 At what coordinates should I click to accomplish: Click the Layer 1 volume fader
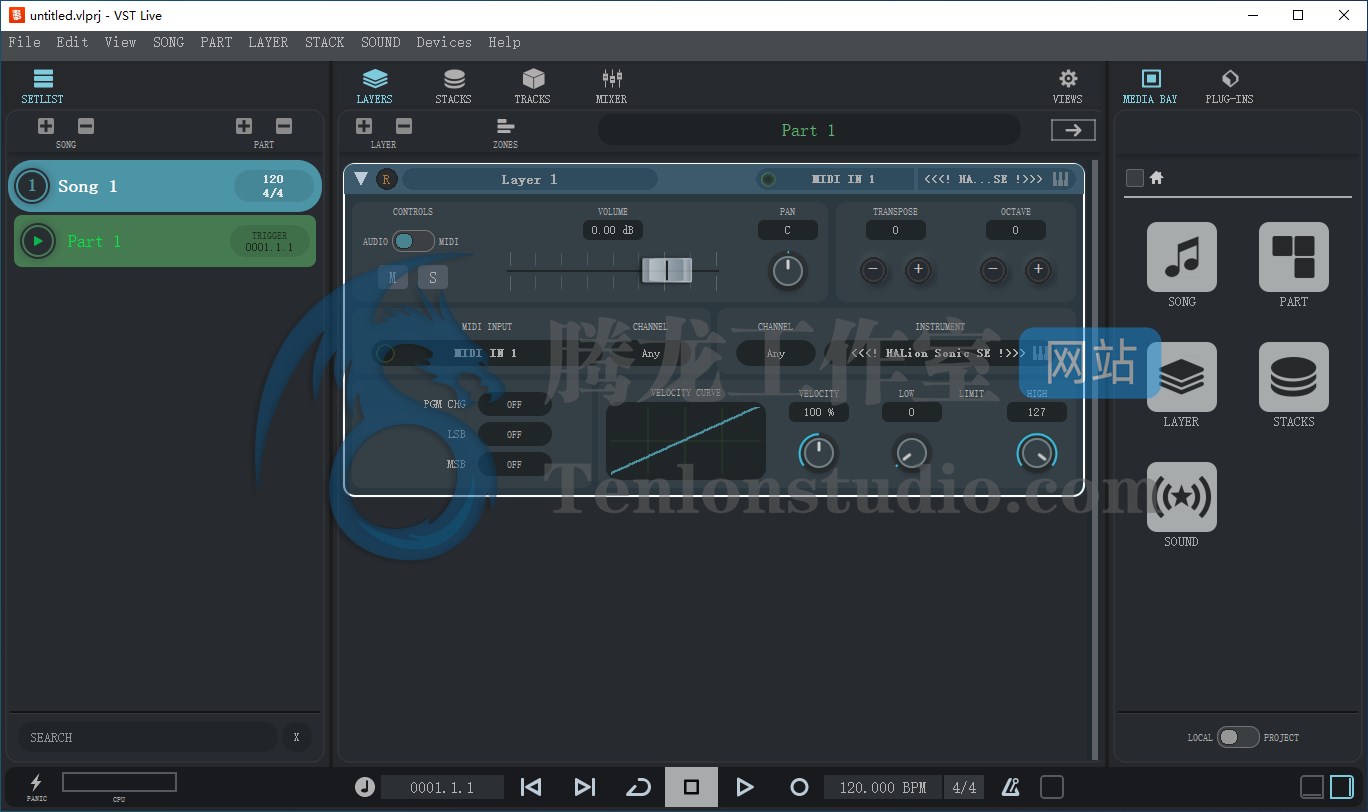click(x=667, y=269)
